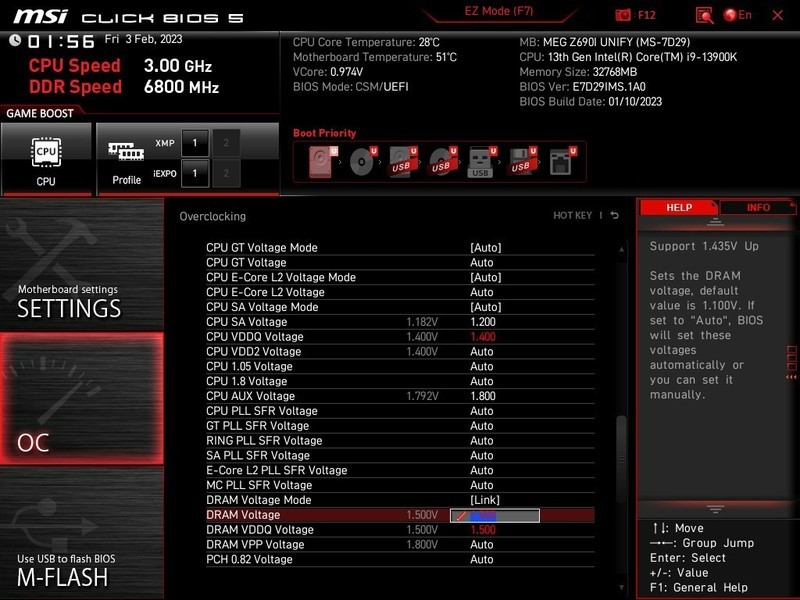Viewport: 800px width, 600px height.
Task: Toggle iEXPO profile slot 1
Action: [x=196, y=174]
